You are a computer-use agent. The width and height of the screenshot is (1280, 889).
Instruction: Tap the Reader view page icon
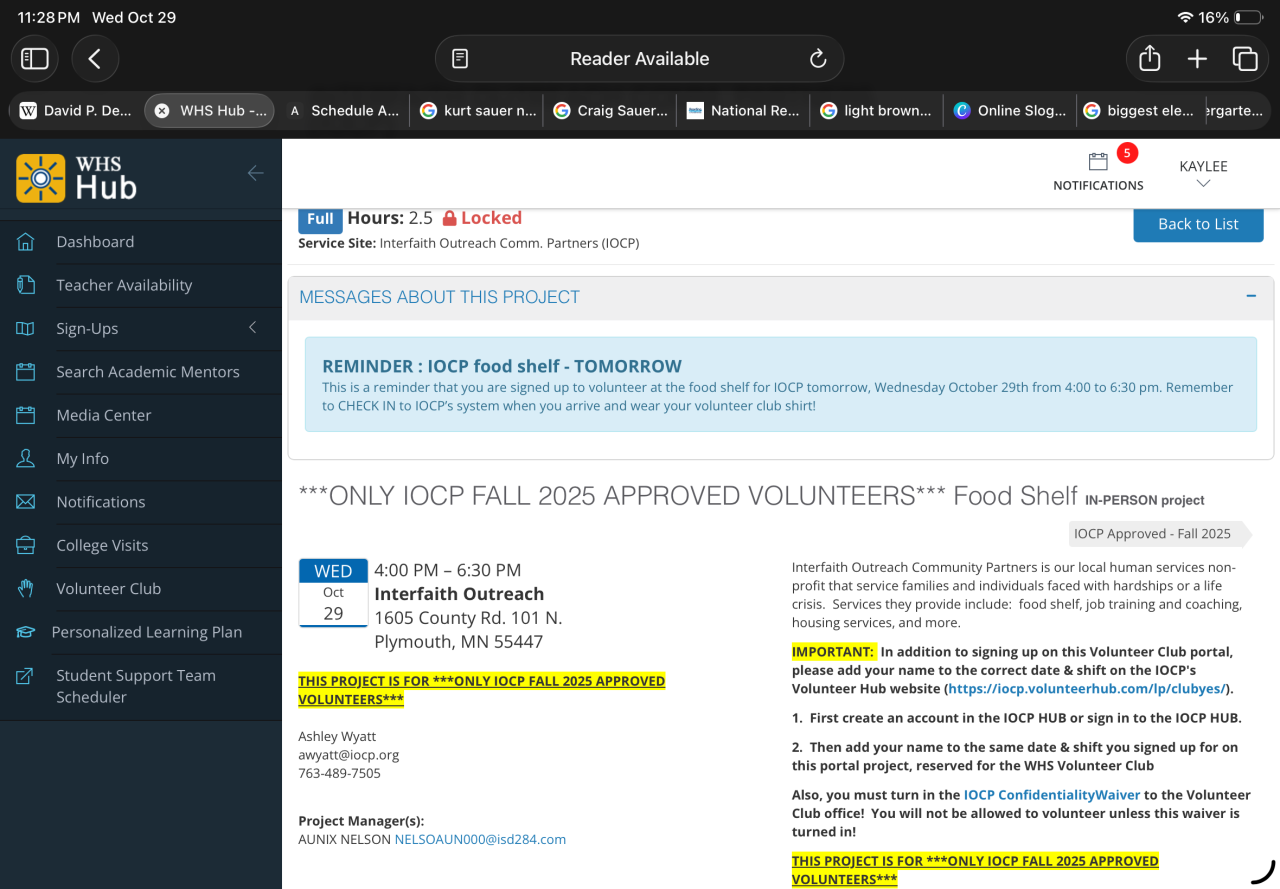point(460,59)
